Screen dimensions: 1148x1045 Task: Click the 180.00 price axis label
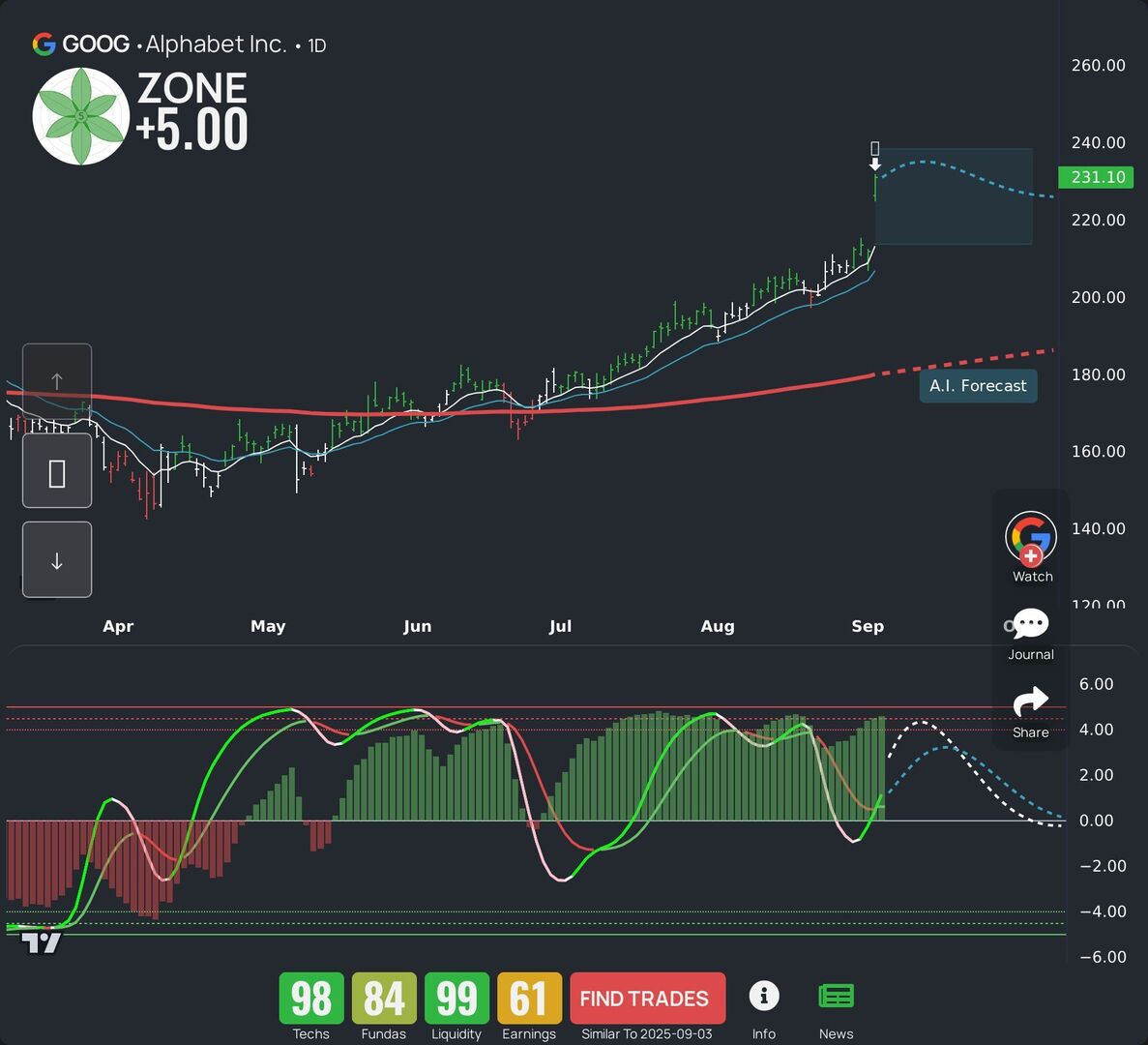(1099, 374)
